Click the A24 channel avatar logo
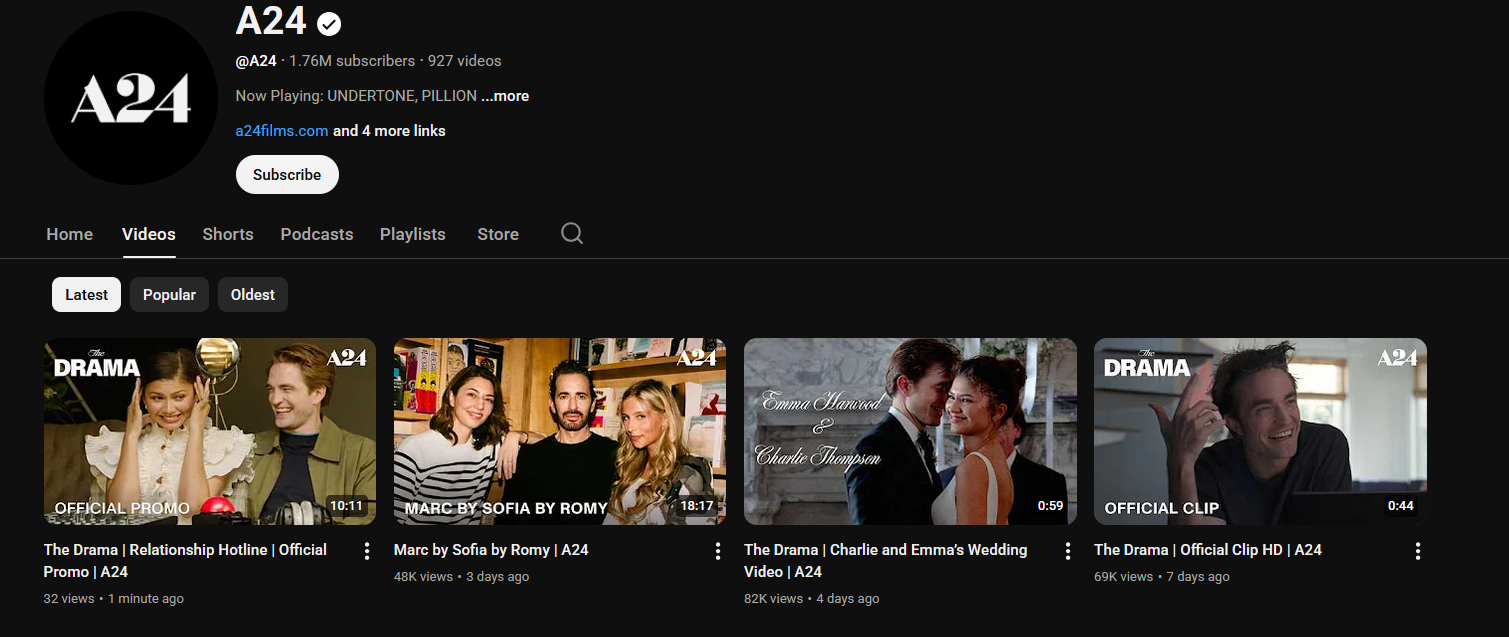Screen dimensions: 1509x637 coord(131,98)
